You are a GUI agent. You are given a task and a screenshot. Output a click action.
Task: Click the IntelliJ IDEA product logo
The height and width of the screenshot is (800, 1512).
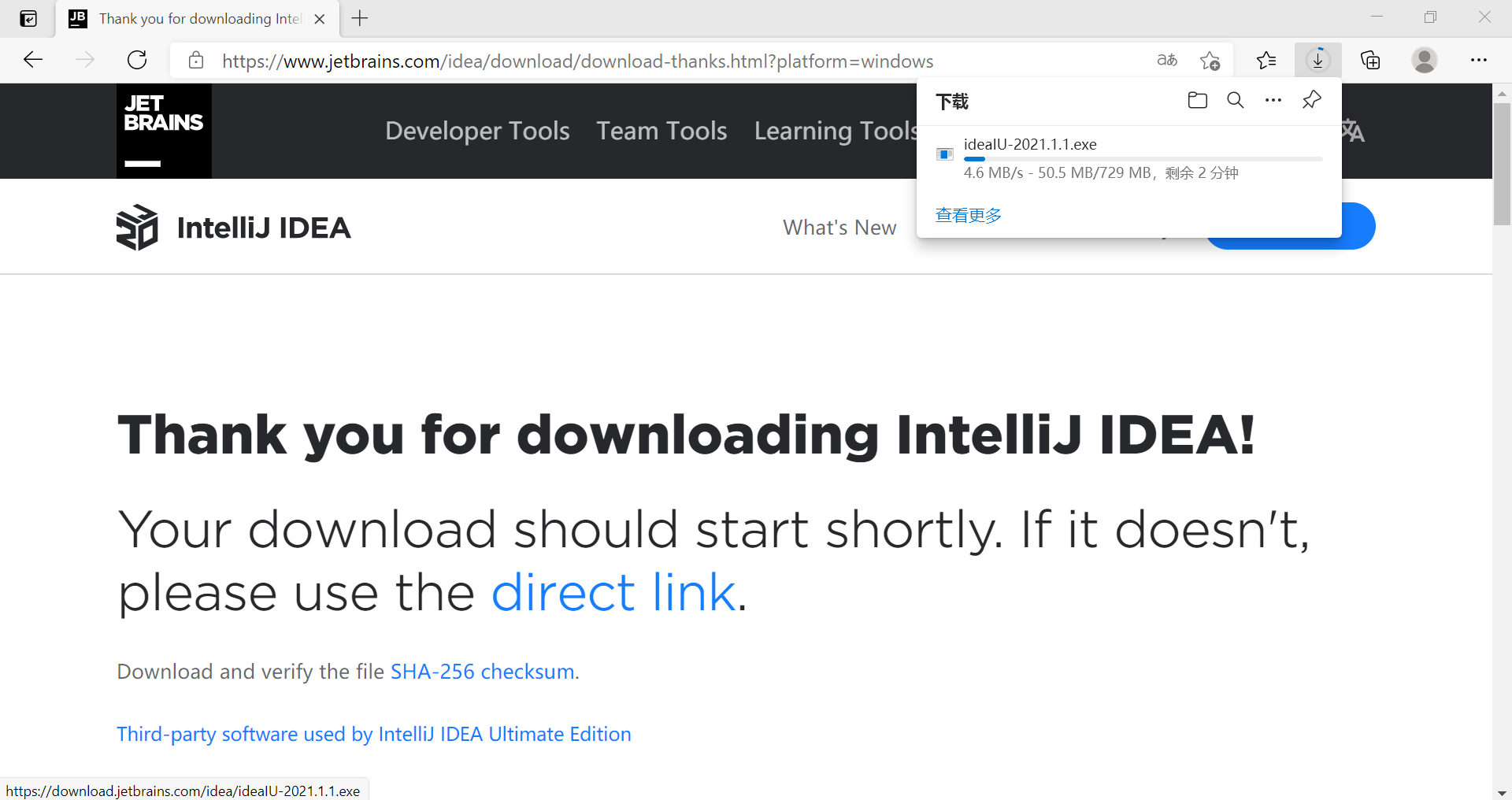click(x=137, y=228)
